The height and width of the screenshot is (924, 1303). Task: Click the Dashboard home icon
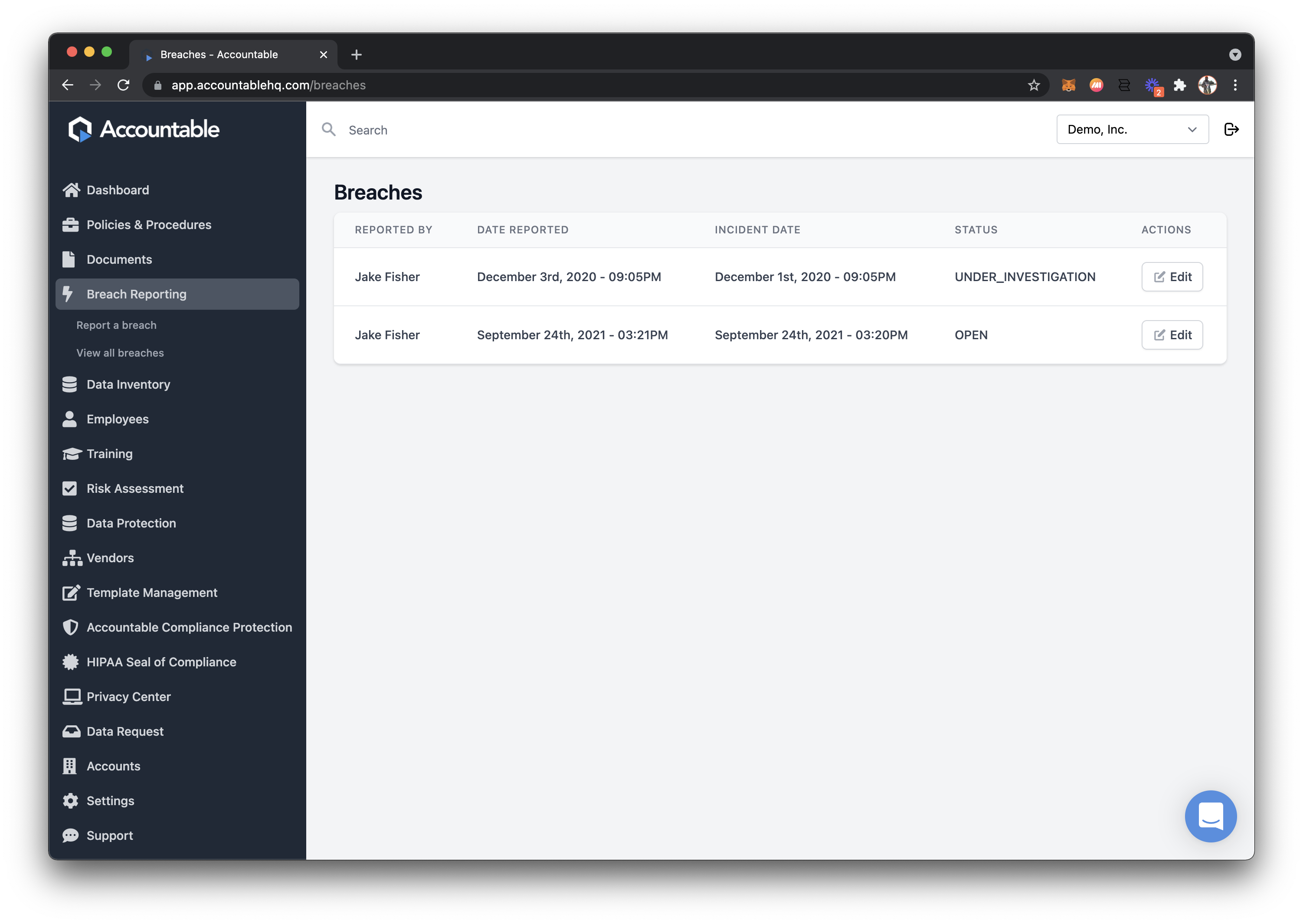pyautogui.click(x=71, y=190)
